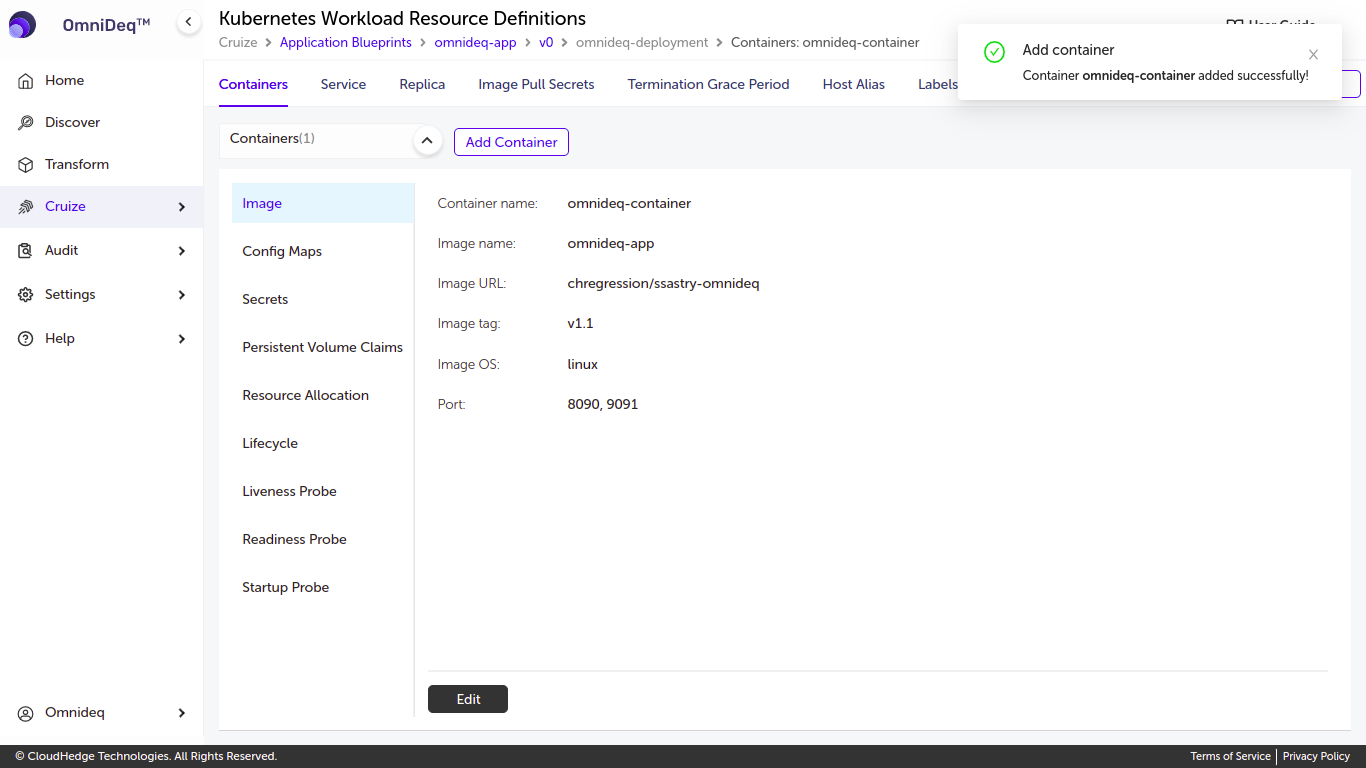Switch to the Containers tab
1366x768 pixels.
coord(253,84)
